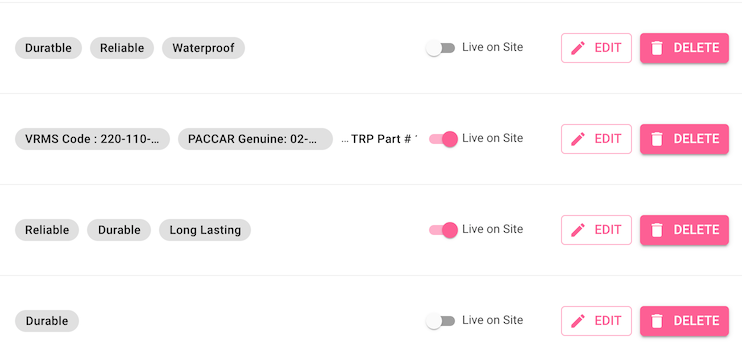Screen dimensions: 742x362
Task: Select the Long Lasting tag chip
Action: (x=205, y=230)
